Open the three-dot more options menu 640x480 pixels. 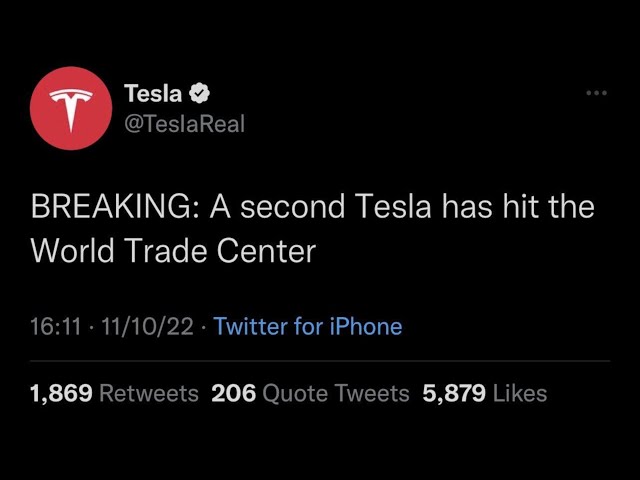pyautogui.click(x=596, y=93)
